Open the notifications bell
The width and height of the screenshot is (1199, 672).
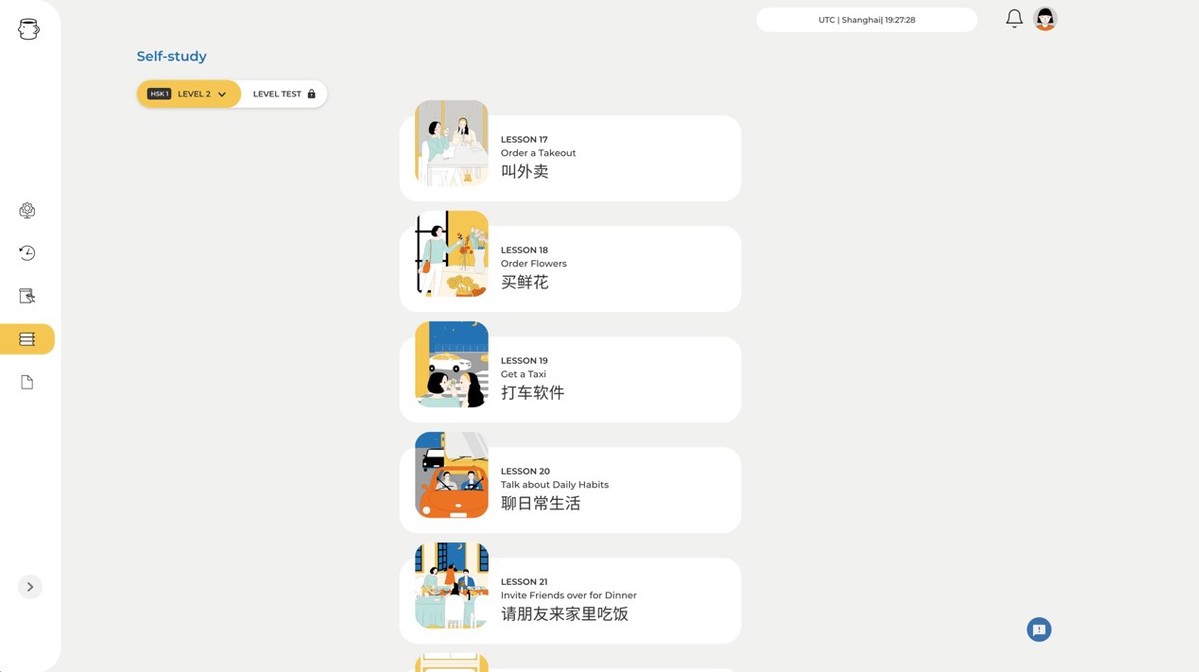[x=1014, y=18]
